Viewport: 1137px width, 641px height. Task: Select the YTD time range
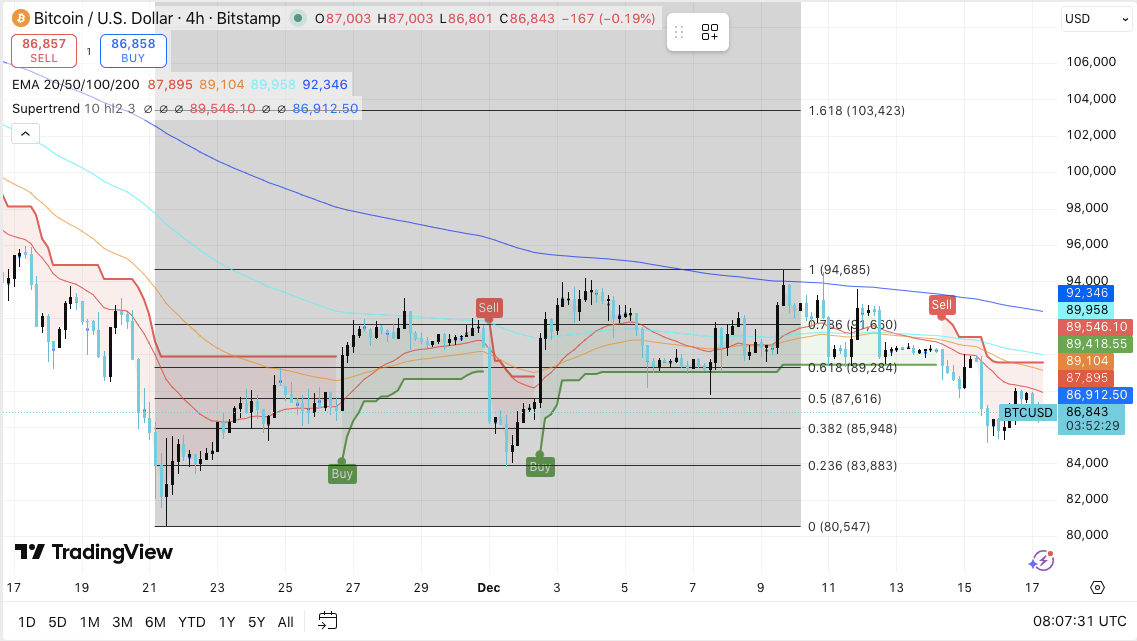click(x=192, y=622)
